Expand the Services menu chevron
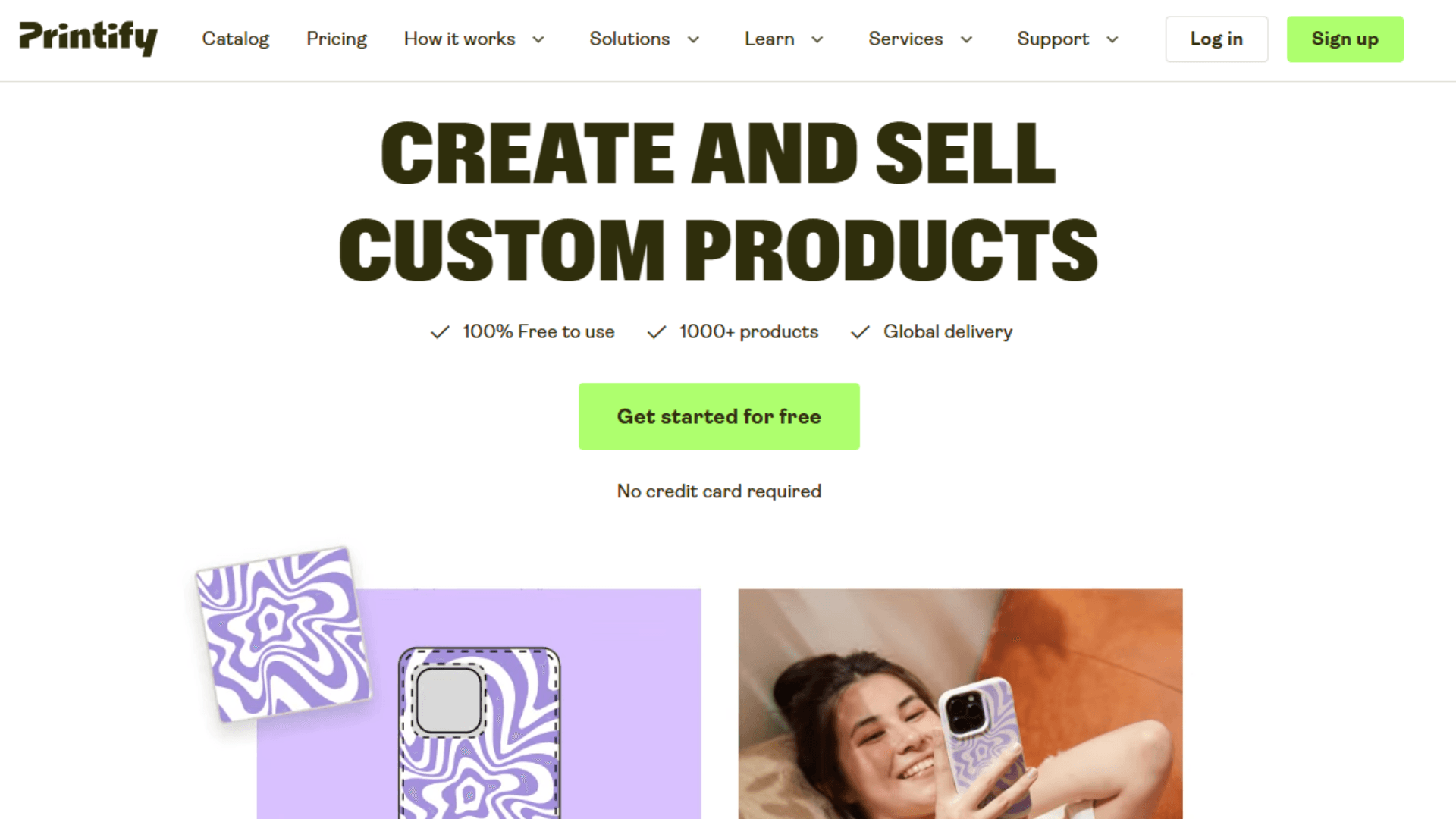This screenshot has height=819, width=1456. coord(966,39)
